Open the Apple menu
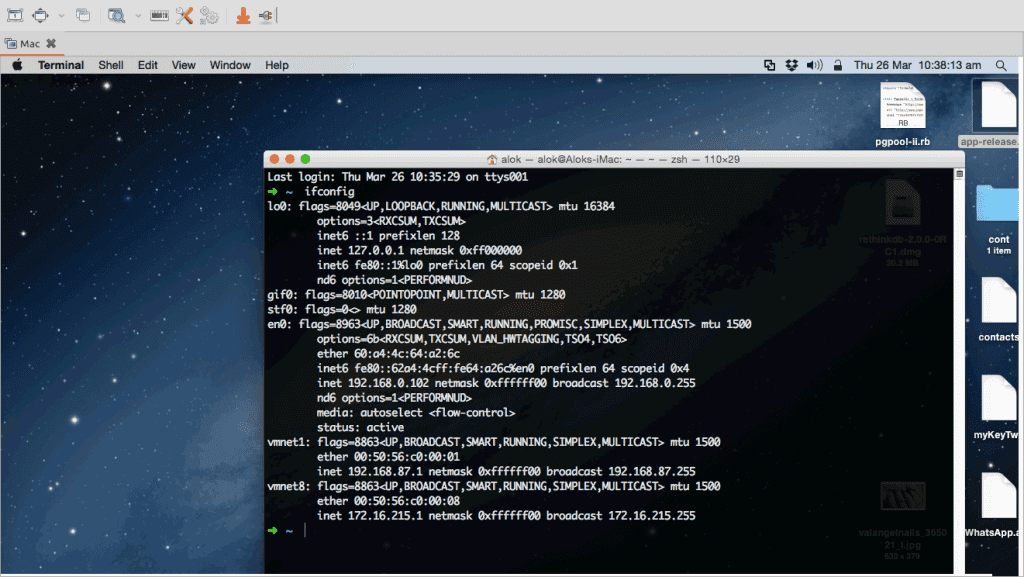The height and width of the screenshot is (577, 1024). point(16,65)
